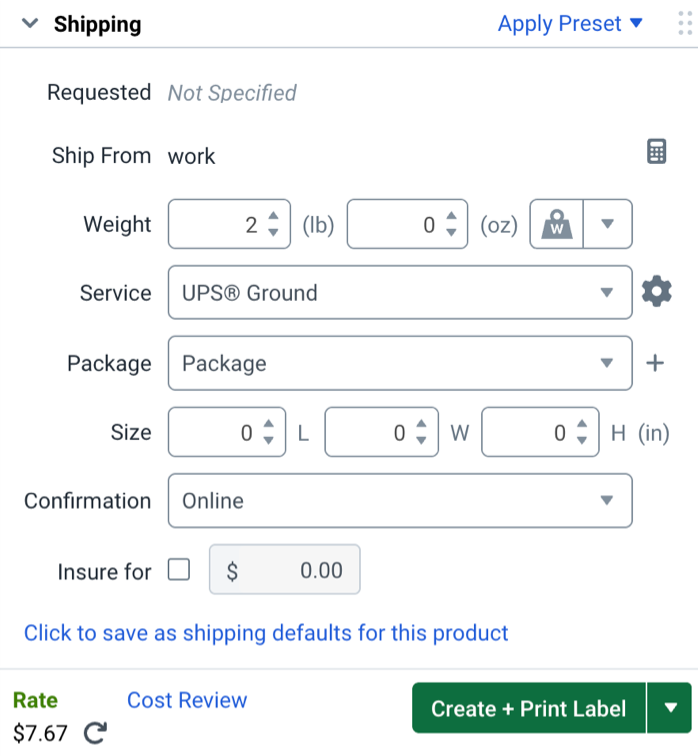
Task: Grab the panel drag handle dots
Action: [685, 23]
